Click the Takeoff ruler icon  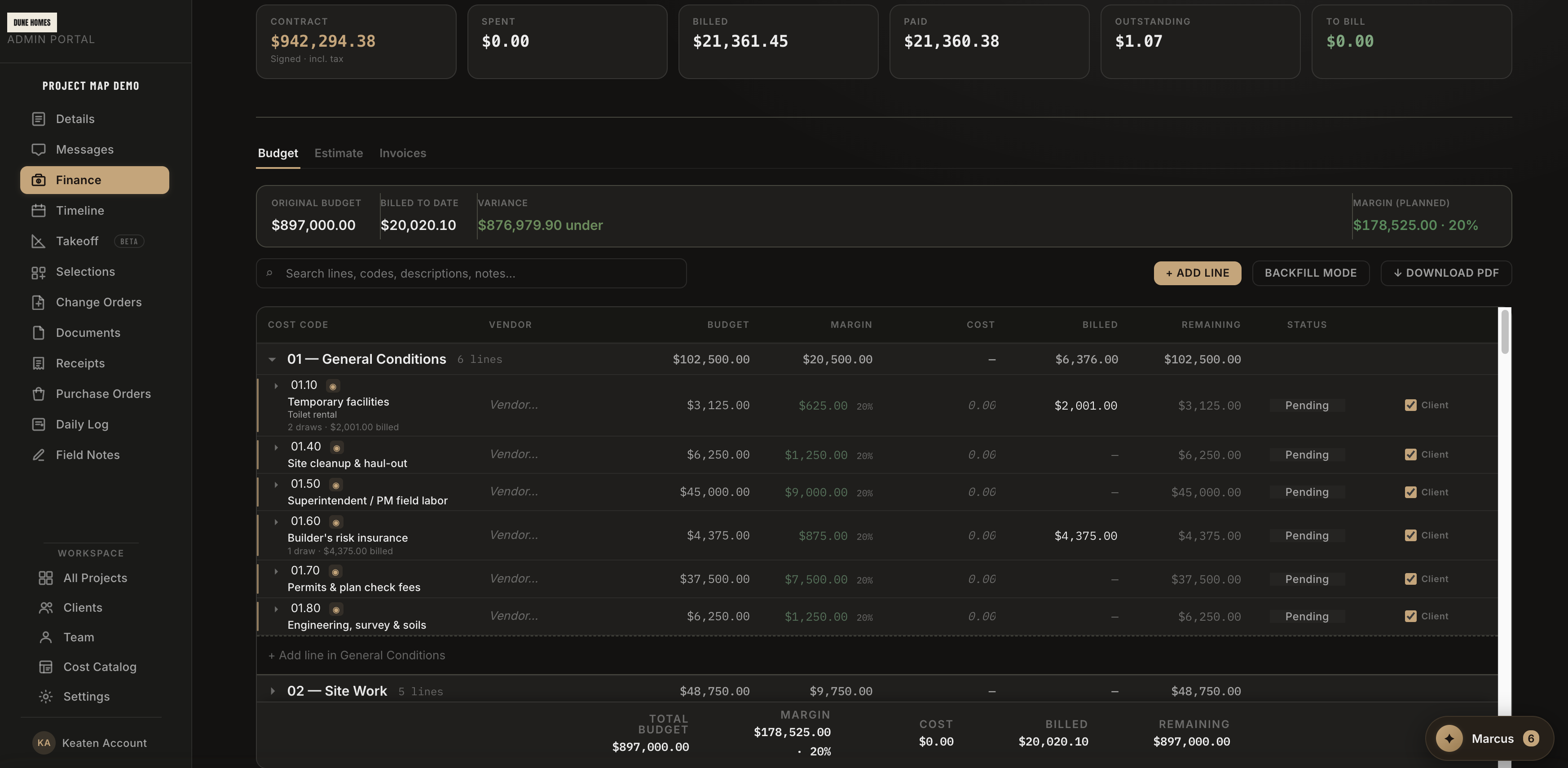[38, 241]
